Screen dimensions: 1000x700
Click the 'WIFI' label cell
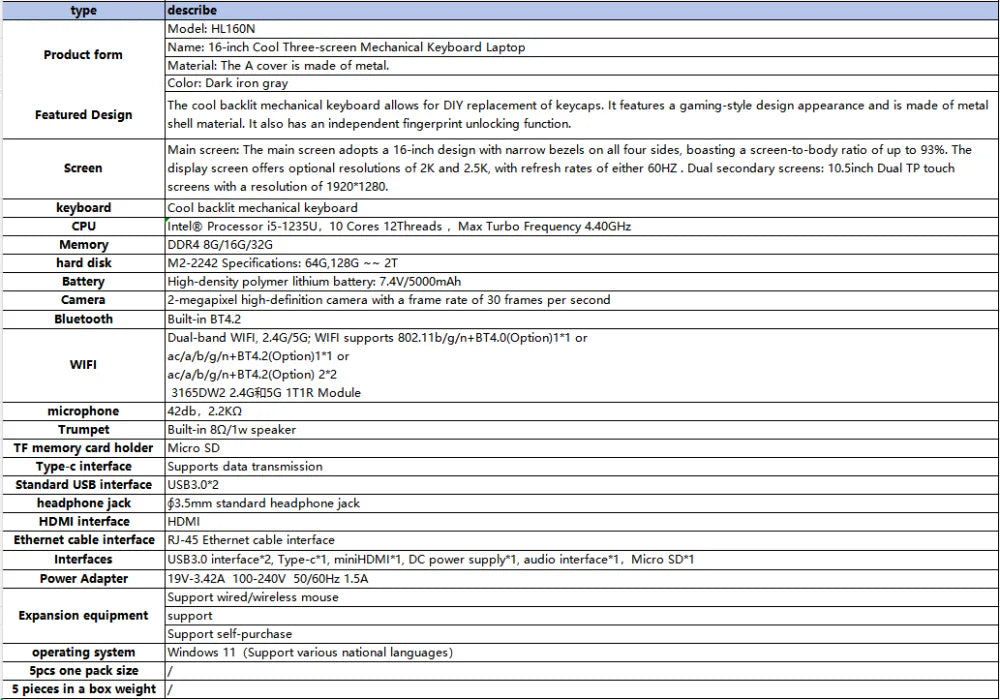(84, 365)
